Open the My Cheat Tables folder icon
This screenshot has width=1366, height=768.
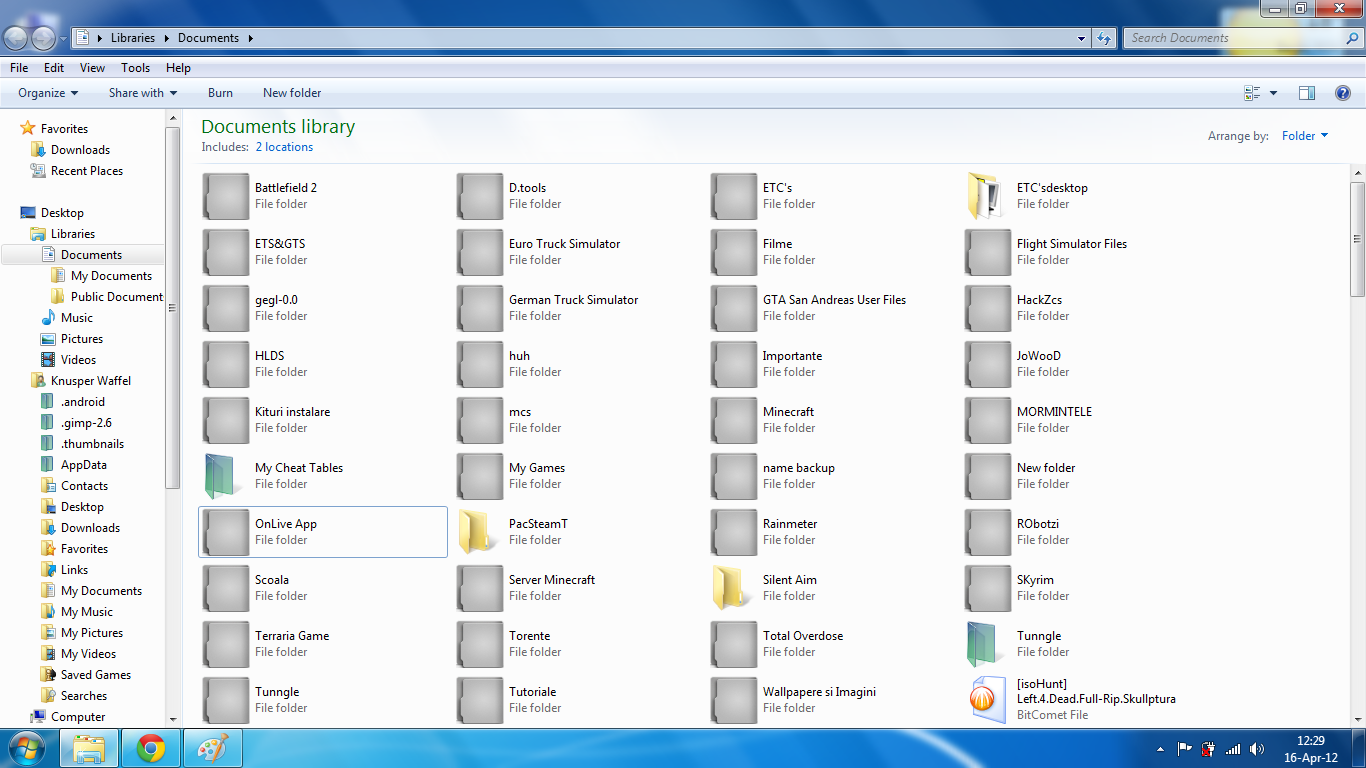(x=225, y=476)
